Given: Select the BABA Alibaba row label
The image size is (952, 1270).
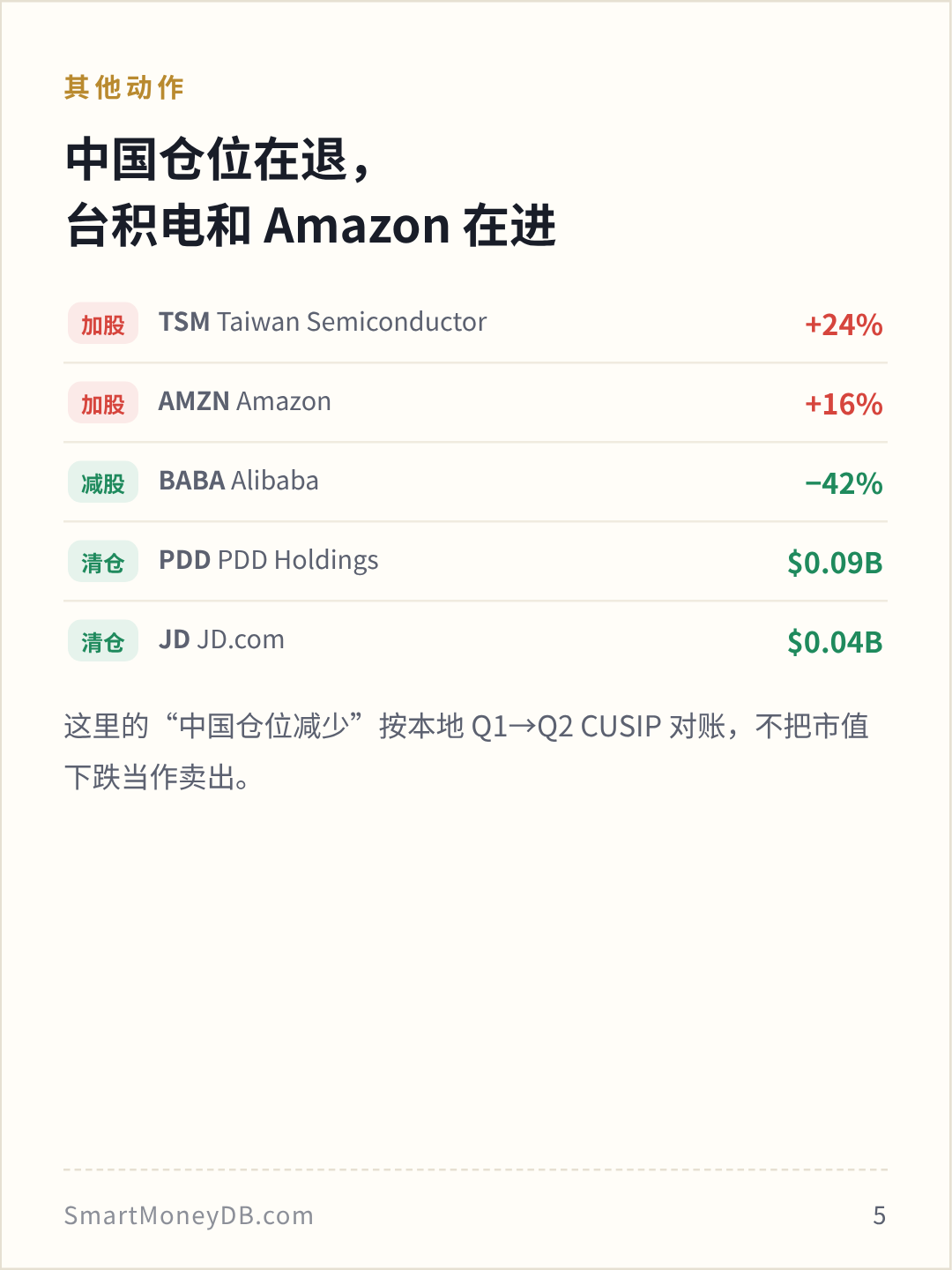Looking at the screenshot, I should (239, 481).
